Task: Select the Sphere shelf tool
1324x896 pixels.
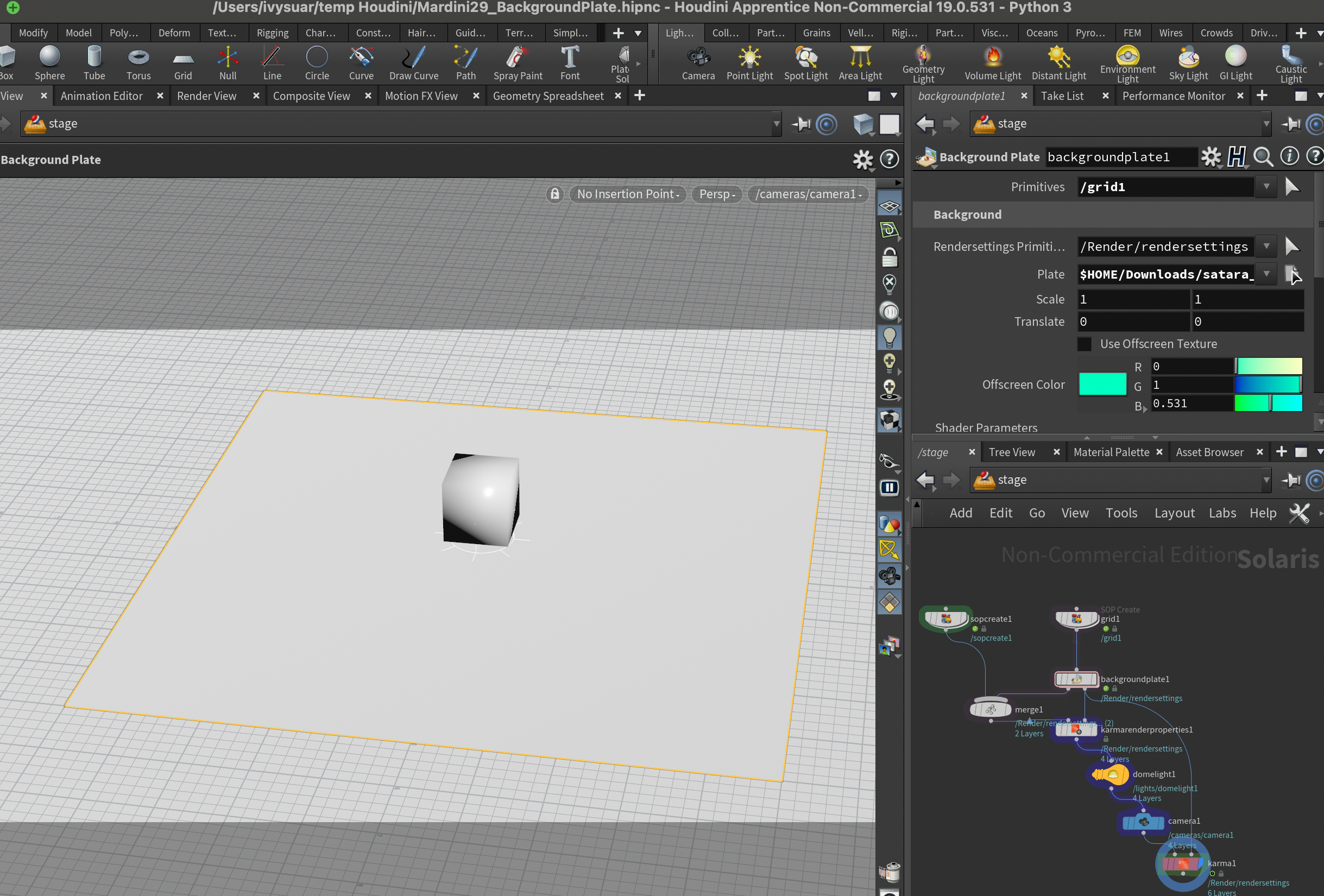Action: coord(49,63)
